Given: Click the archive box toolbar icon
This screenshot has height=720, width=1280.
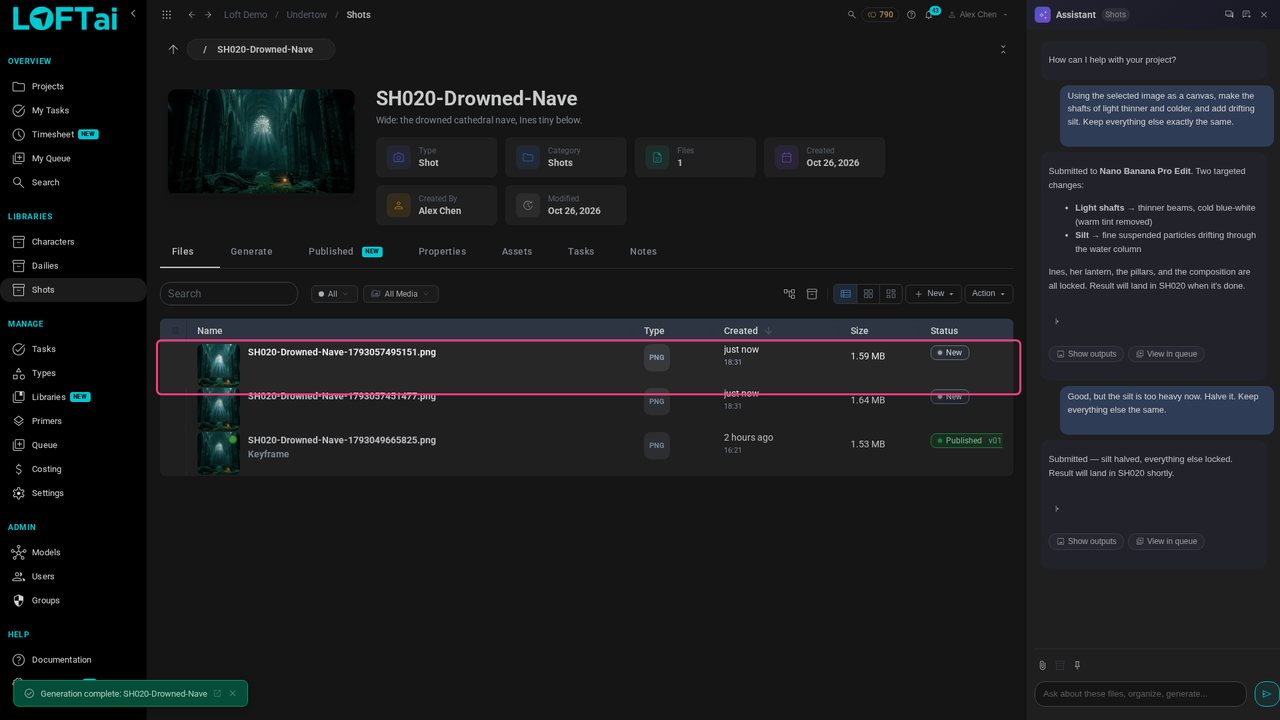Looking at the screenshot, I should [x=812, y=294].
